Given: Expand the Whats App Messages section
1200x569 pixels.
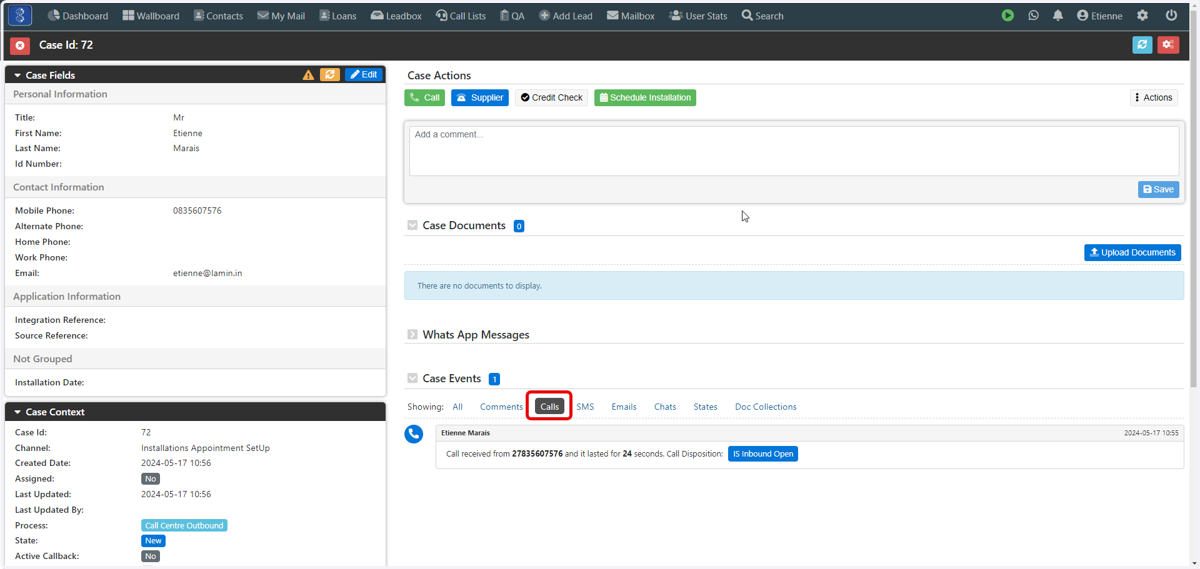Looking at the screenshot, I should 412,335.
